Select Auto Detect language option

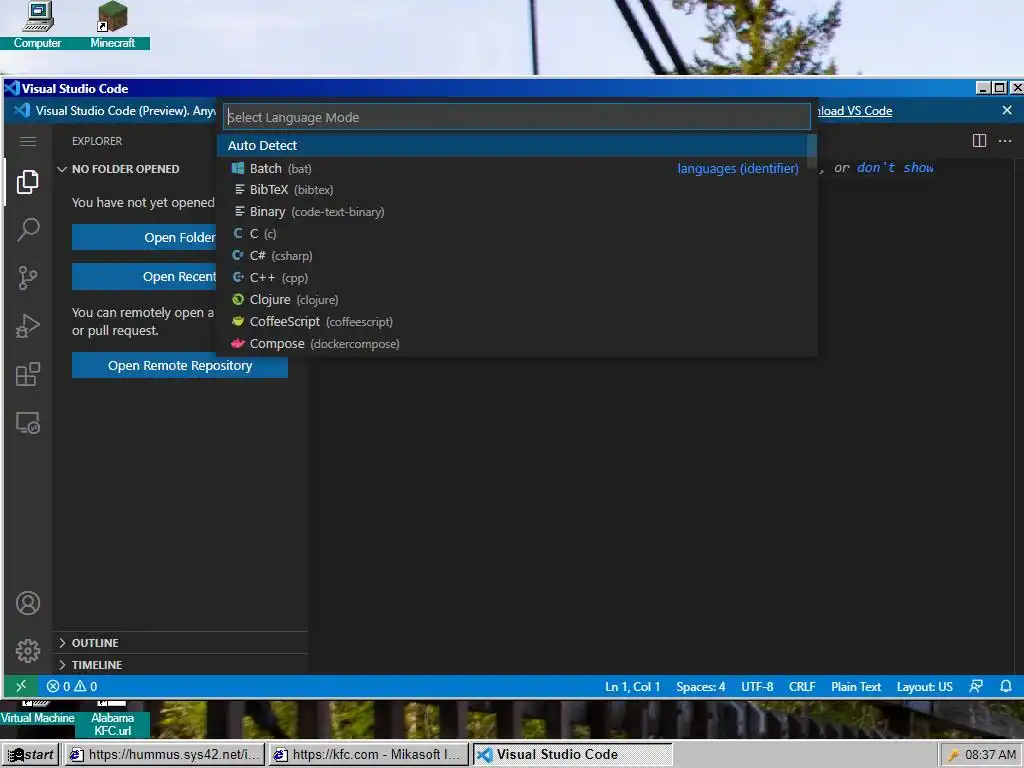click(x=513, y=146)
